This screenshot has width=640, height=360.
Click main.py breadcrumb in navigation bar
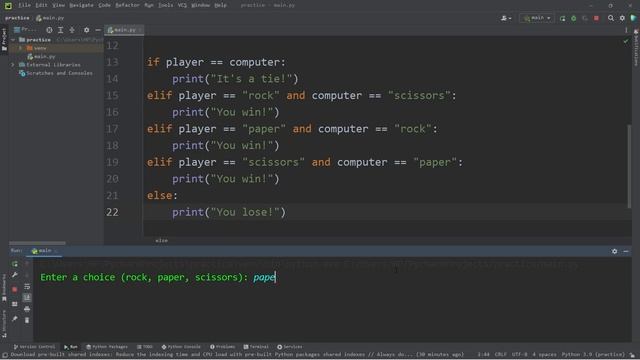pos(50,18)
